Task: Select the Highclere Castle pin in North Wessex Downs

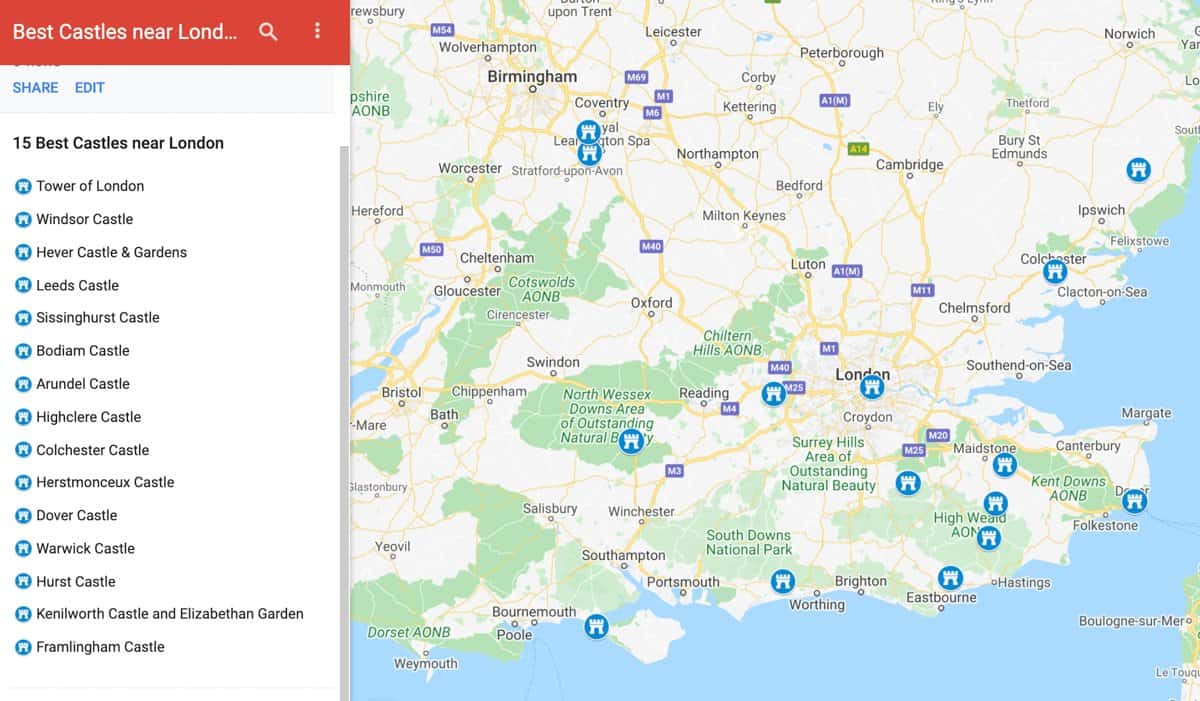Action: pyautogui.click(x=631, y=441)
